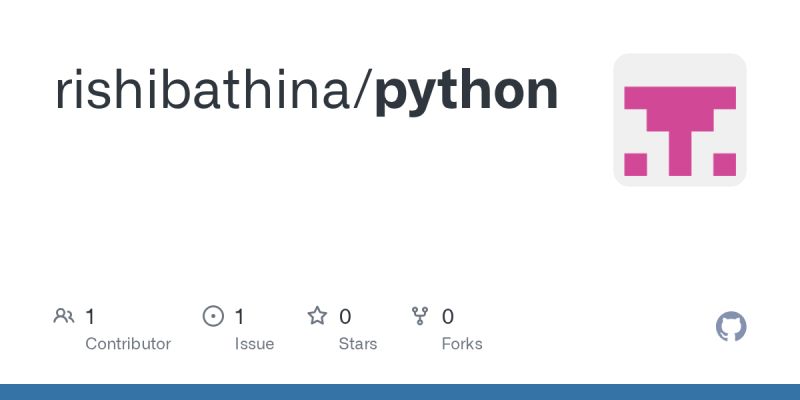Image resolution: width=800 pixels, height=400 pixels.
Task: Click the contributors people icon
Action: click(x=64, y=316)
